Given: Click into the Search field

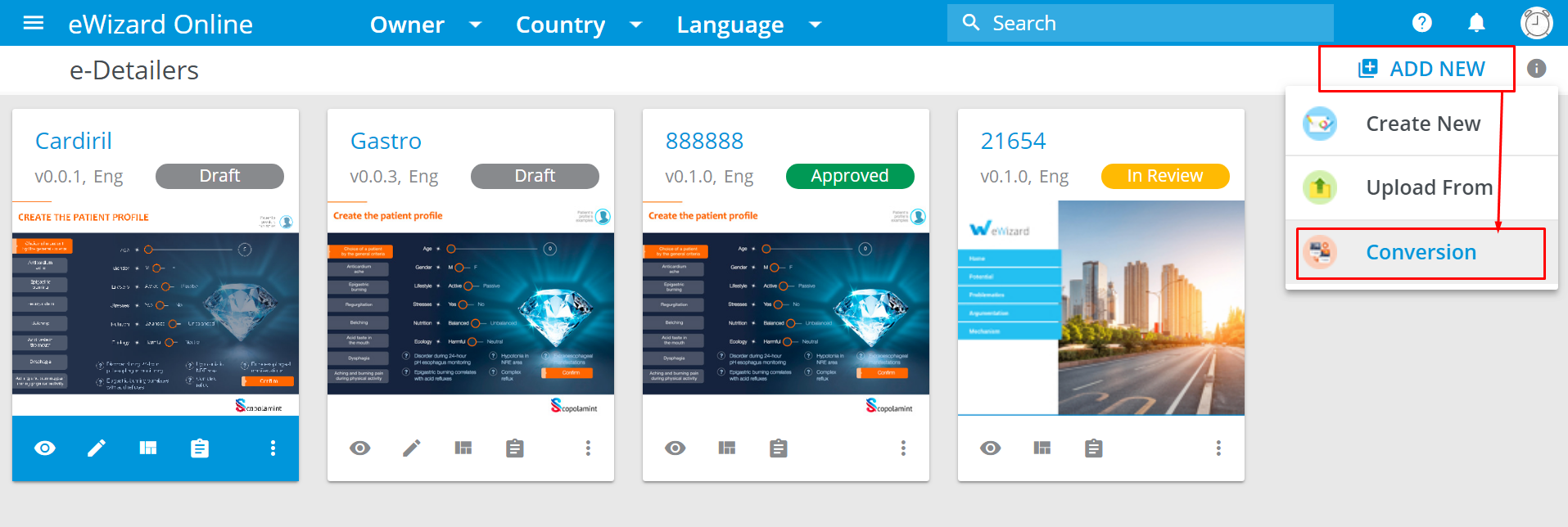Looking at the screenshot, I should tap(1146, 23).
